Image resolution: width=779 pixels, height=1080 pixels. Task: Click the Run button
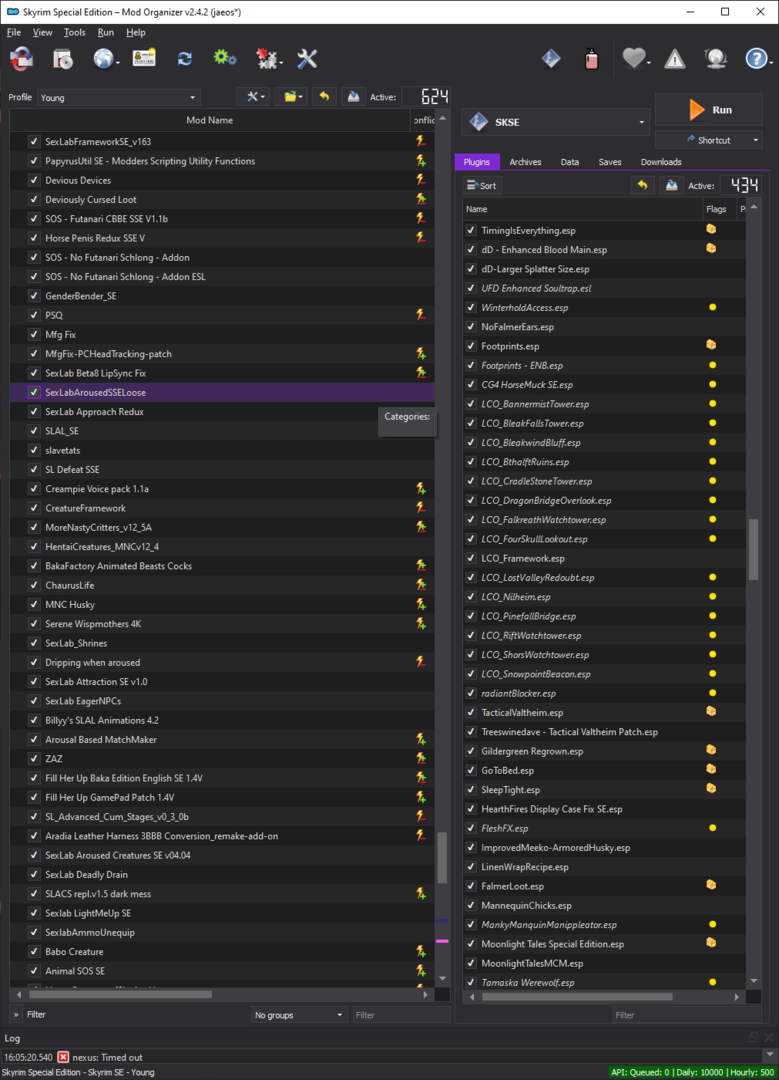pyautogui.click(x=709, y=110)
